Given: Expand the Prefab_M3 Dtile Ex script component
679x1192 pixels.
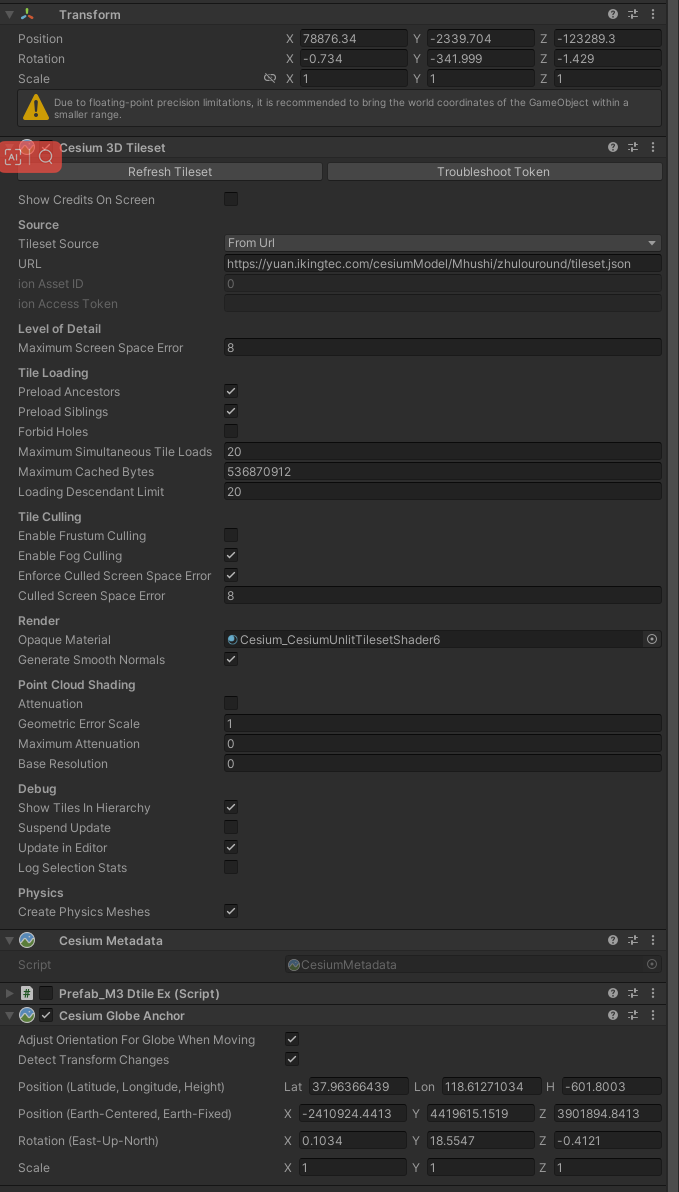Looking at the screenshot, I should point(9,994).
